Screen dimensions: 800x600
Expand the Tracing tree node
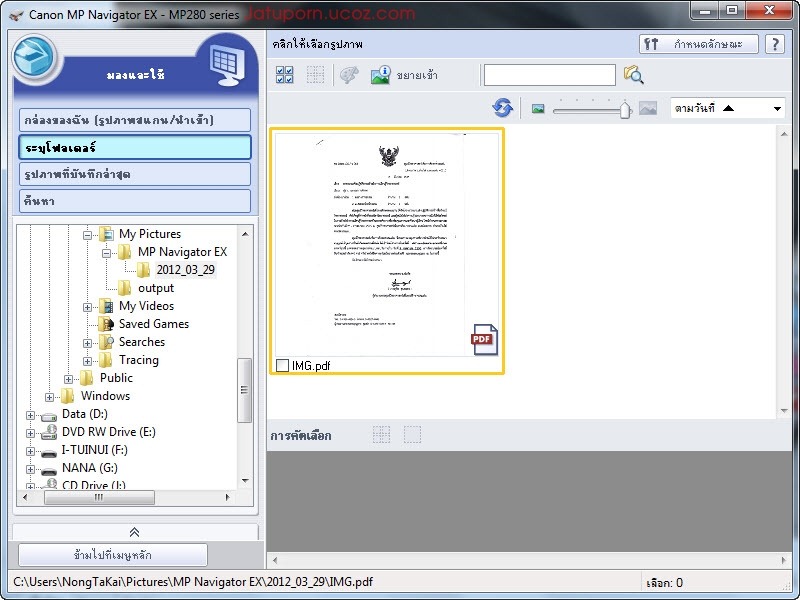pos(87,361)
